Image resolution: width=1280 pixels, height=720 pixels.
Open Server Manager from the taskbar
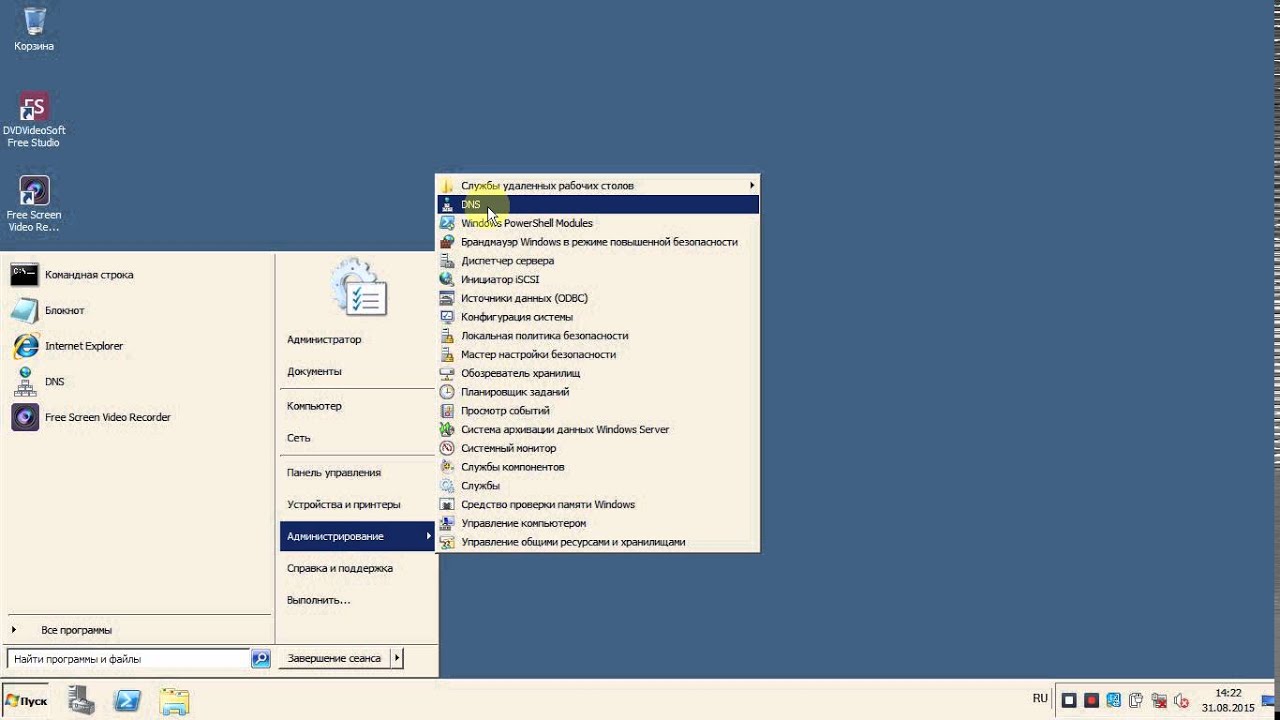pyautogui.click(x=81, y=701)
